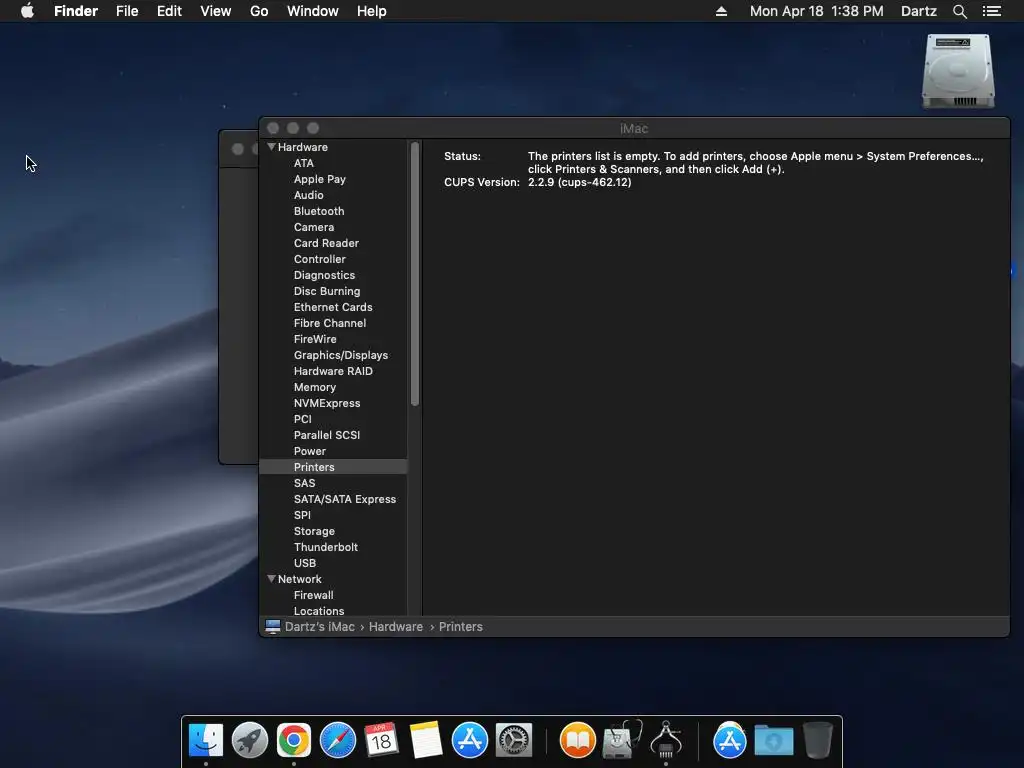Select SPI in the sidebar
1024x768 pixels.
click(x=302, y=515)
